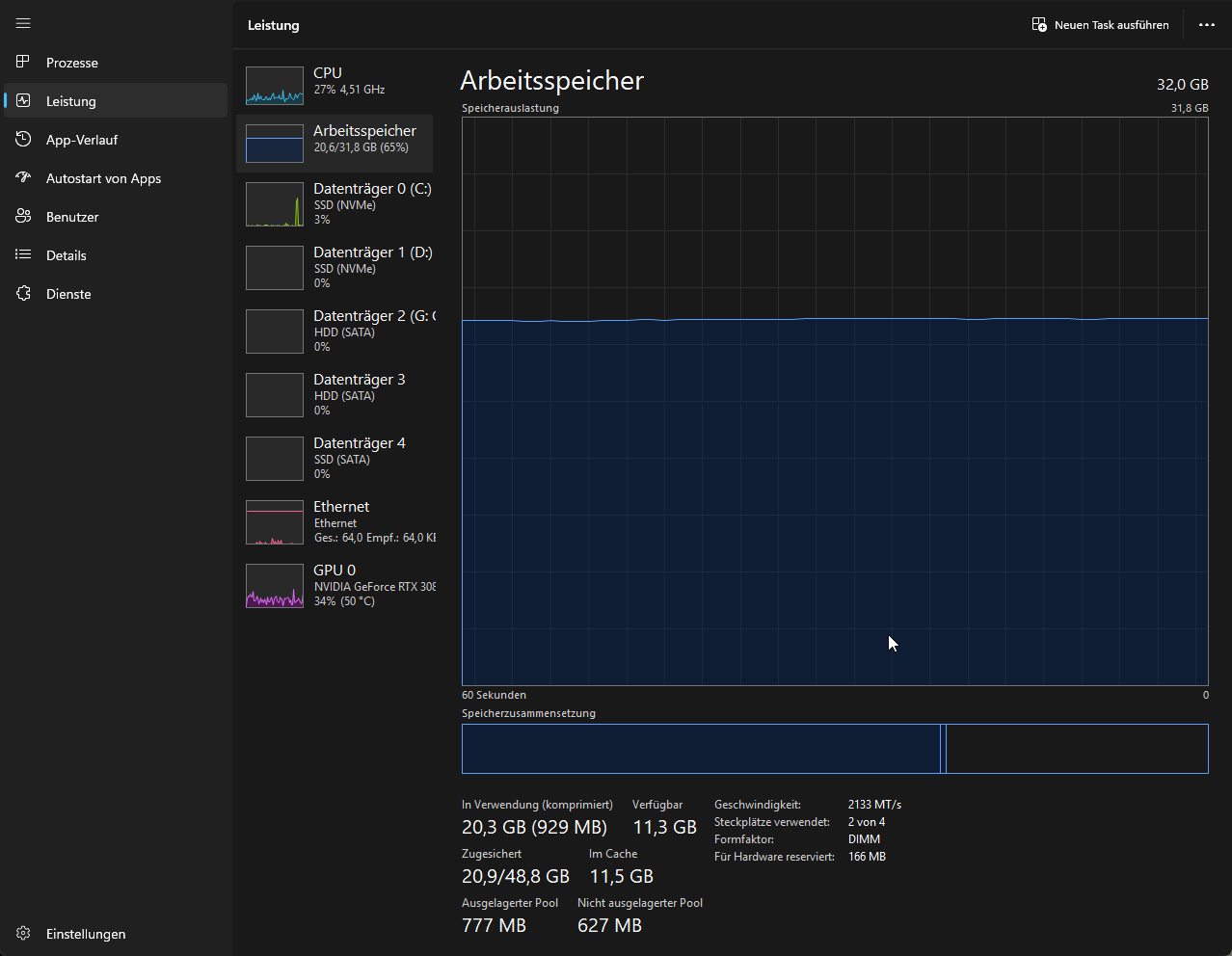Click the Benutzer users icon
The image size is (1232, 956).
click(x=23, y=216)
